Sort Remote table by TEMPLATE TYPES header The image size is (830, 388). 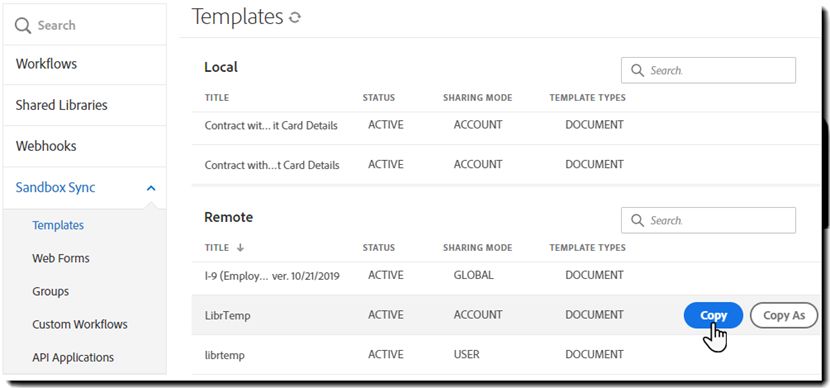click(588, 247)
